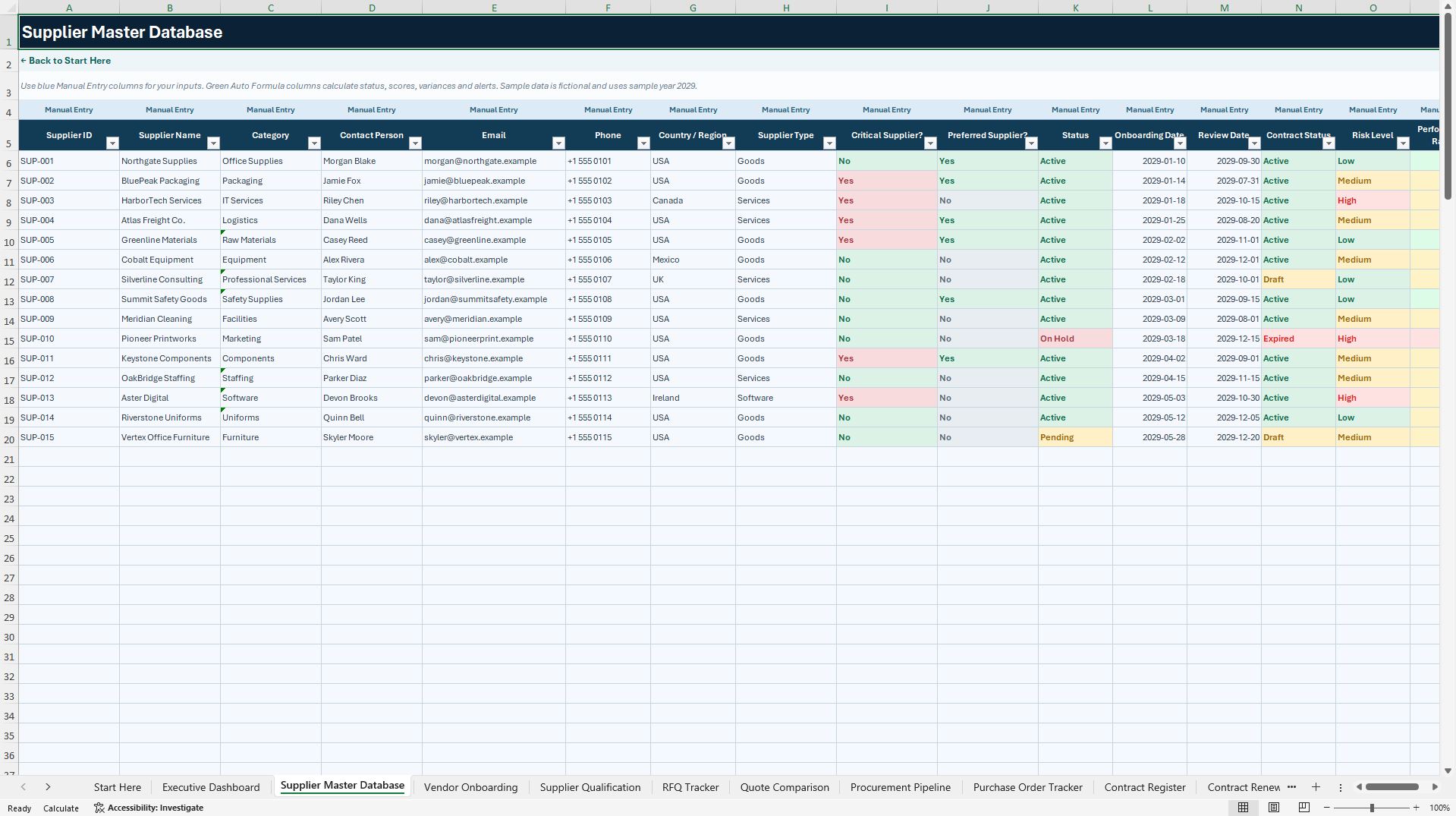This screenshot has height=816, width=1456.
Task: Zoom out with the minus button
Action: [x=1327, y=808]
